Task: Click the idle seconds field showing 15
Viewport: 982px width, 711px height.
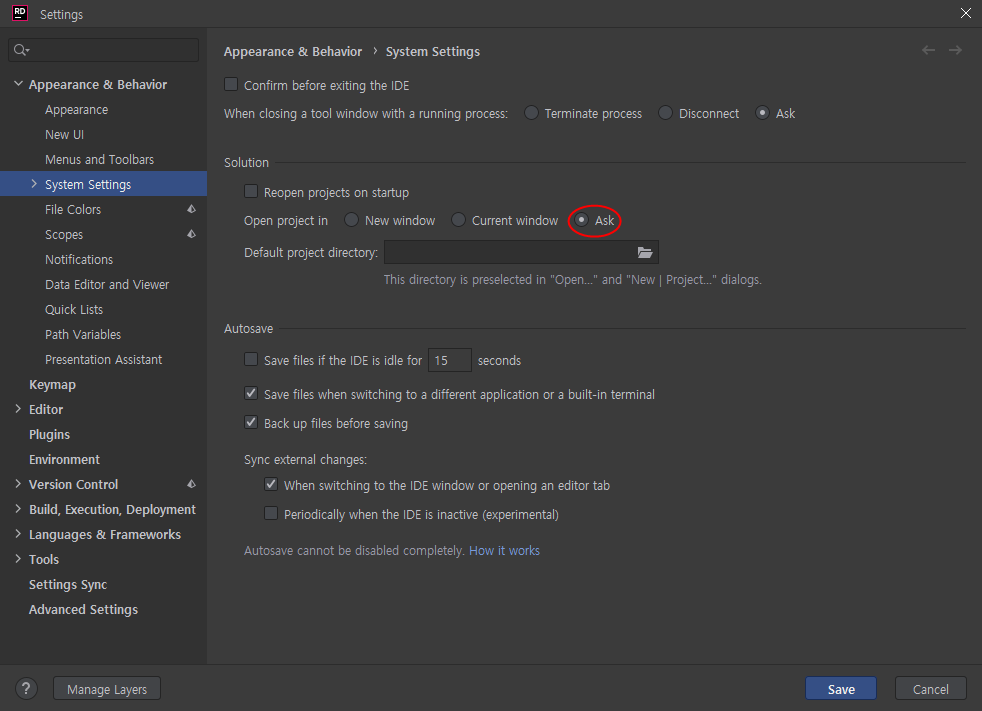Action: pyautogui.click(x=450, y=360)
